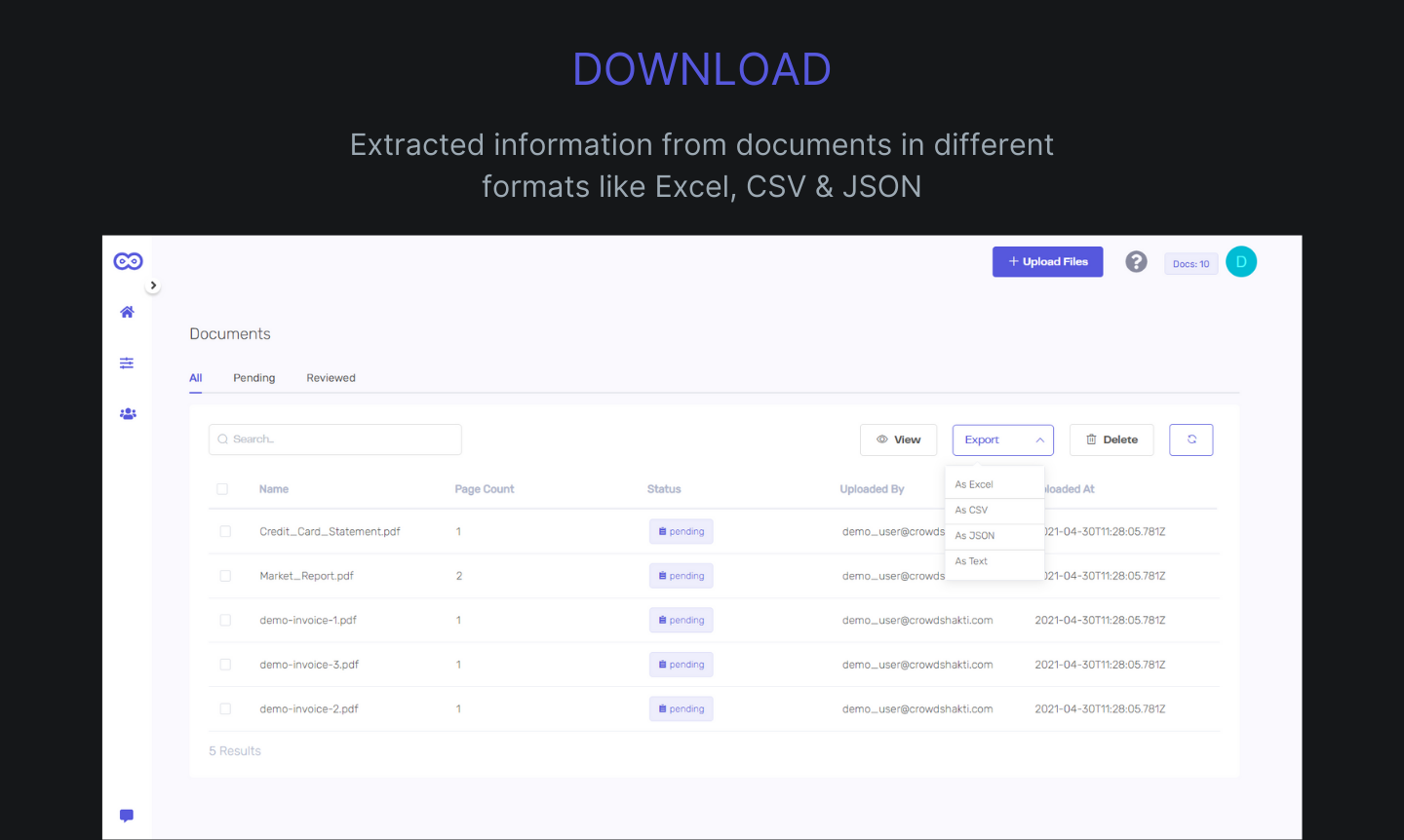
Task: Check the demo-invoice-3.pdf row checkbox
Action: (225, 665)
